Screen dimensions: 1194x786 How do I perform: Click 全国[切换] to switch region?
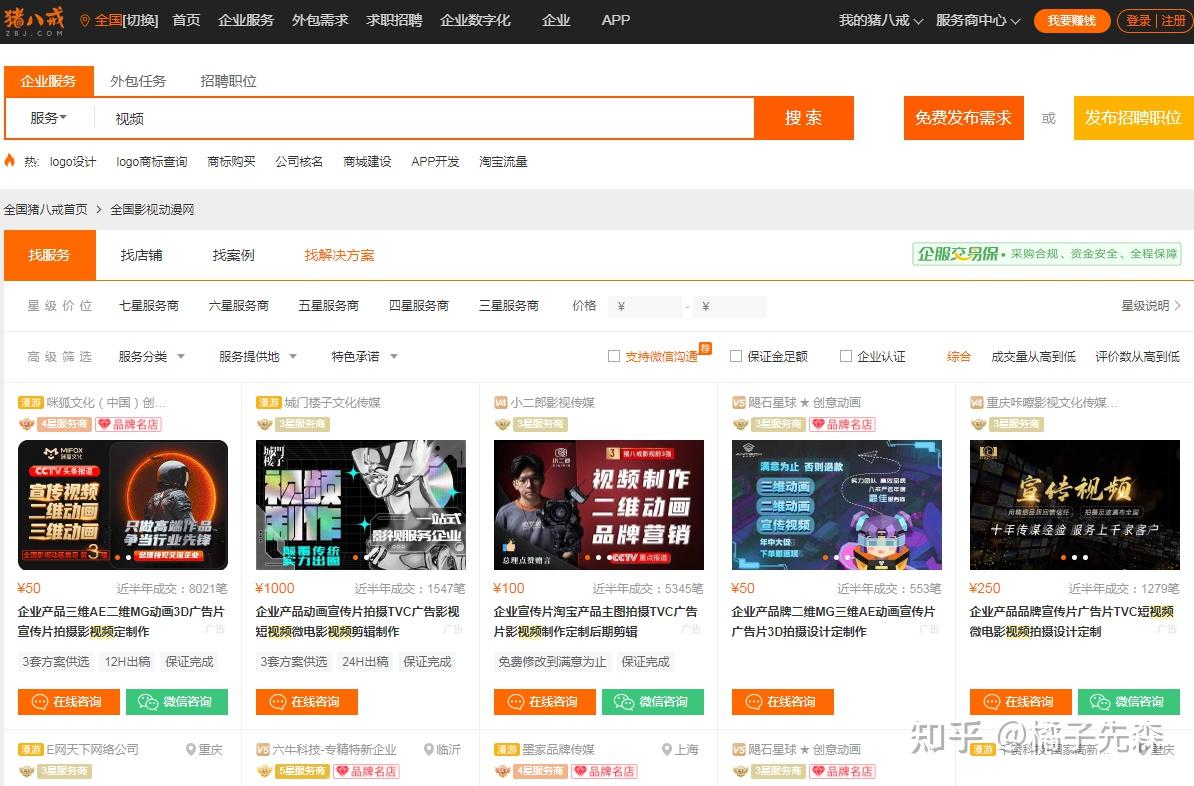tap(126, 21)
